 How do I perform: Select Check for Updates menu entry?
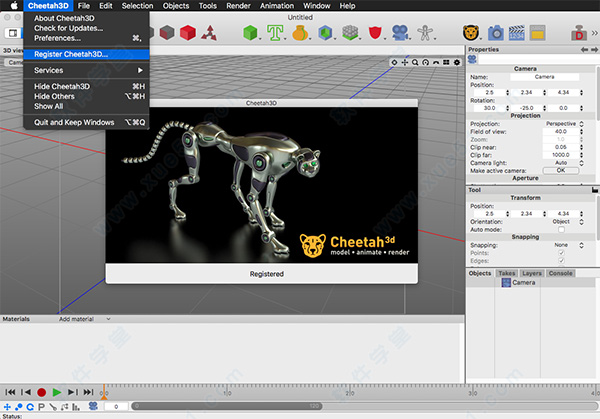(86, 28)
